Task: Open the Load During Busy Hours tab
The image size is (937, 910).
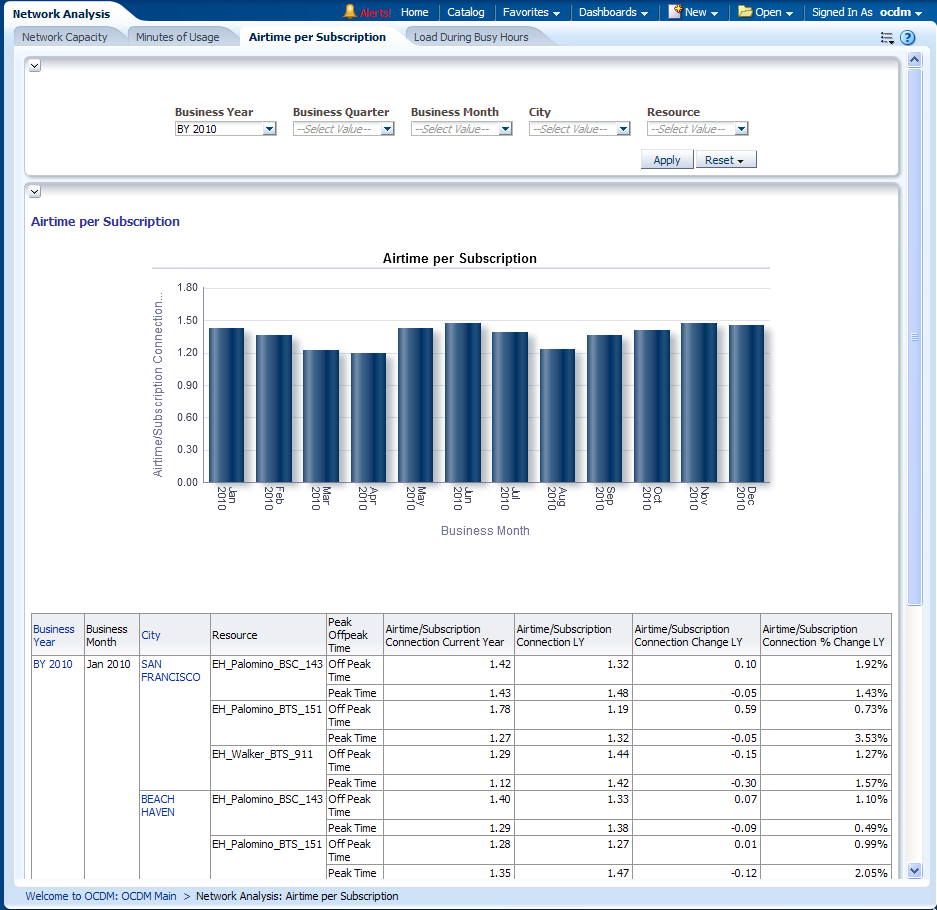Action: 471,37
